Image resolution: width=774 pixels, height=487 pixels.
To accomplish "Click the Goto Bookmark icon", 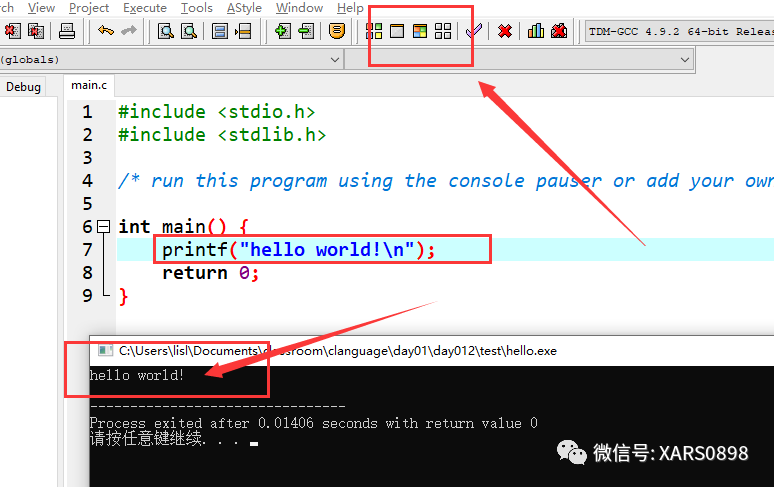I will pyautogui.click(x=337, y=31).
